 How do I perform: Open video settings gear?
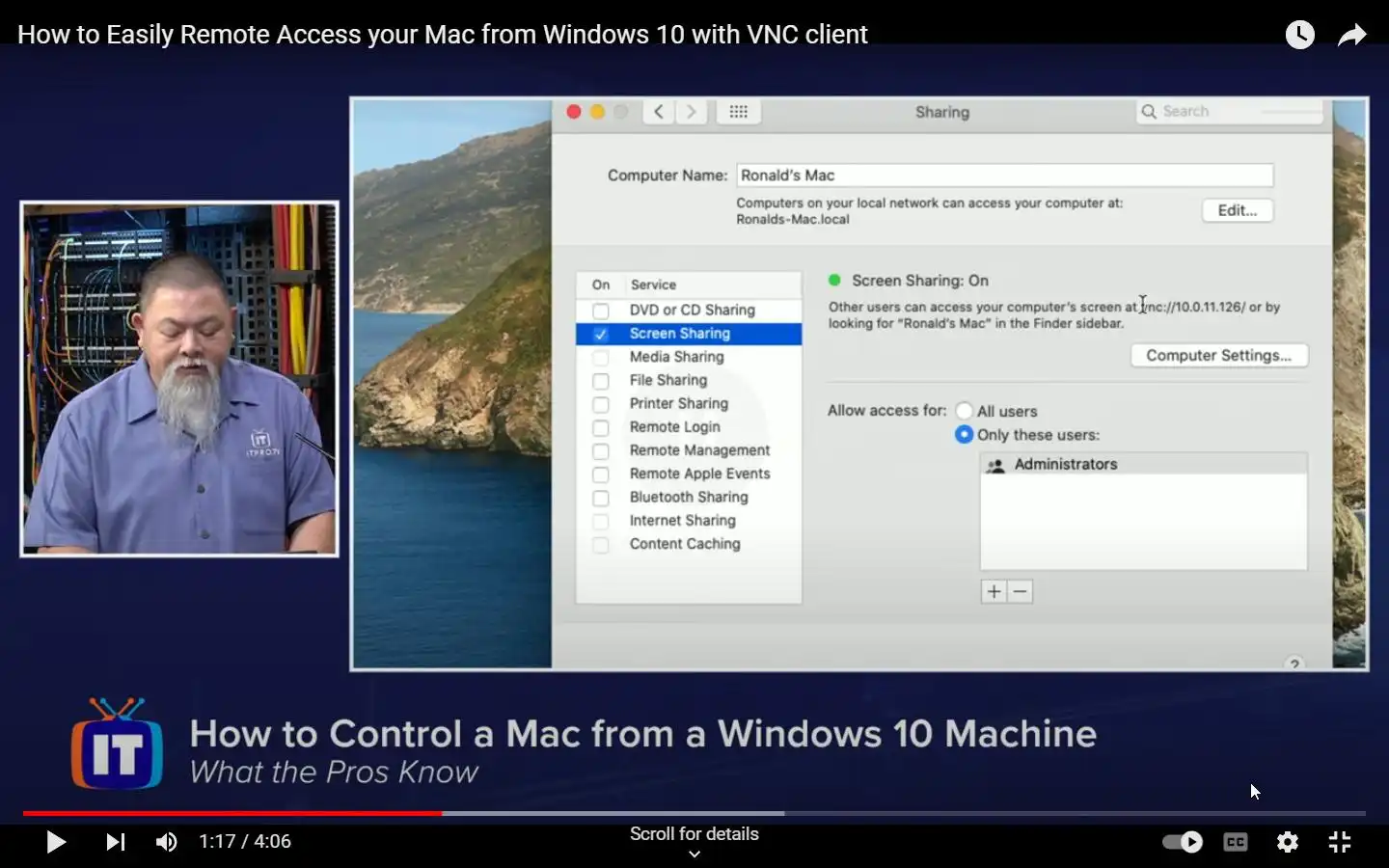1288,842
